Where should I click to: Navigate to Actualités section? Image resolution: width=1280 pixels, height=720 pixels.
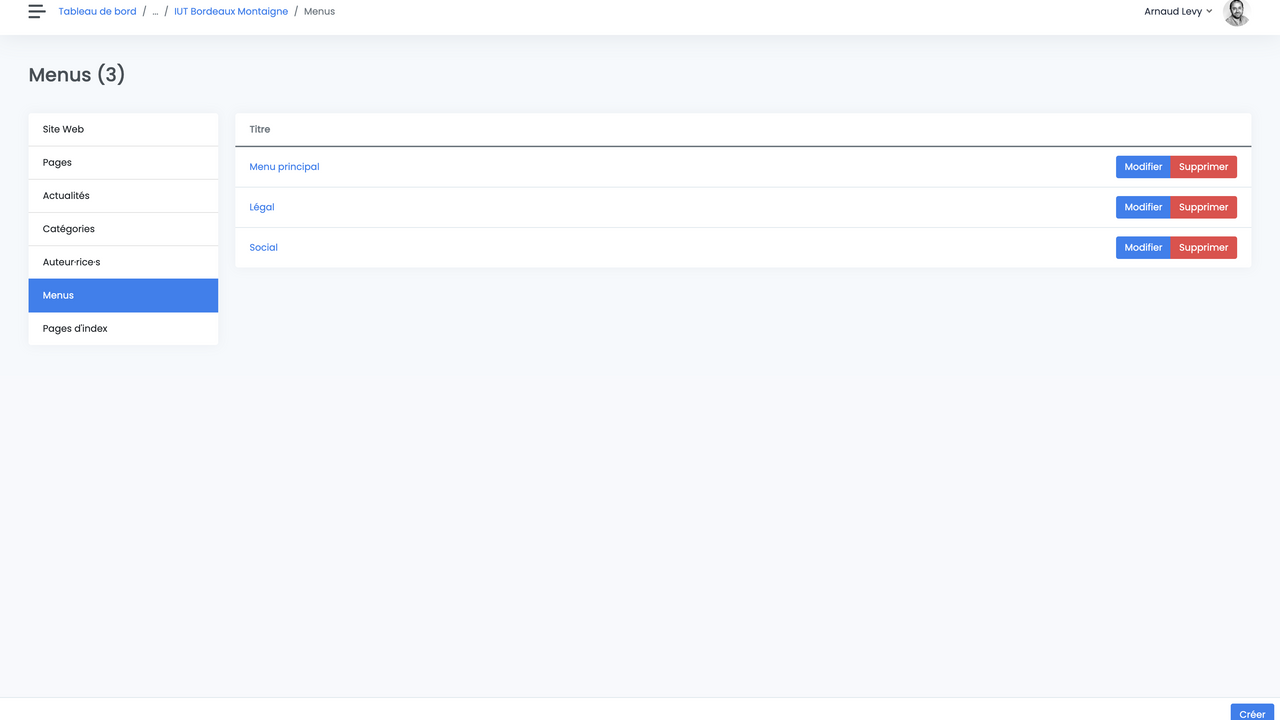click(123, 196)
